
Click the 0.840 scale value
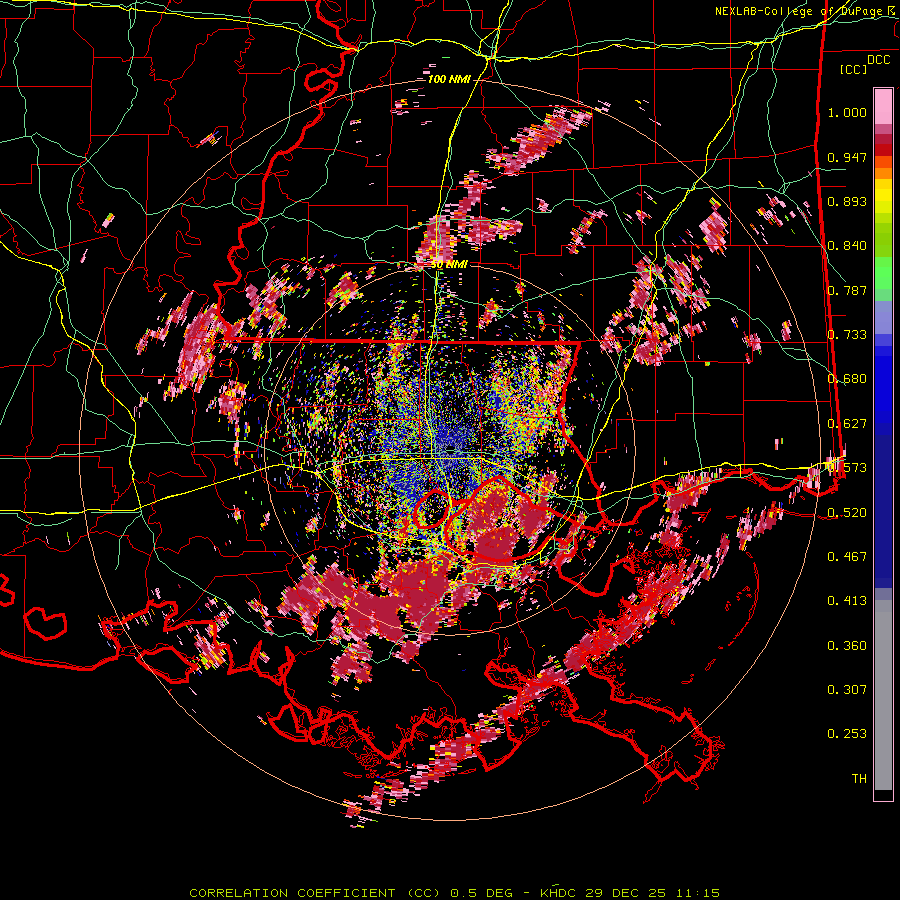(847, 246)
